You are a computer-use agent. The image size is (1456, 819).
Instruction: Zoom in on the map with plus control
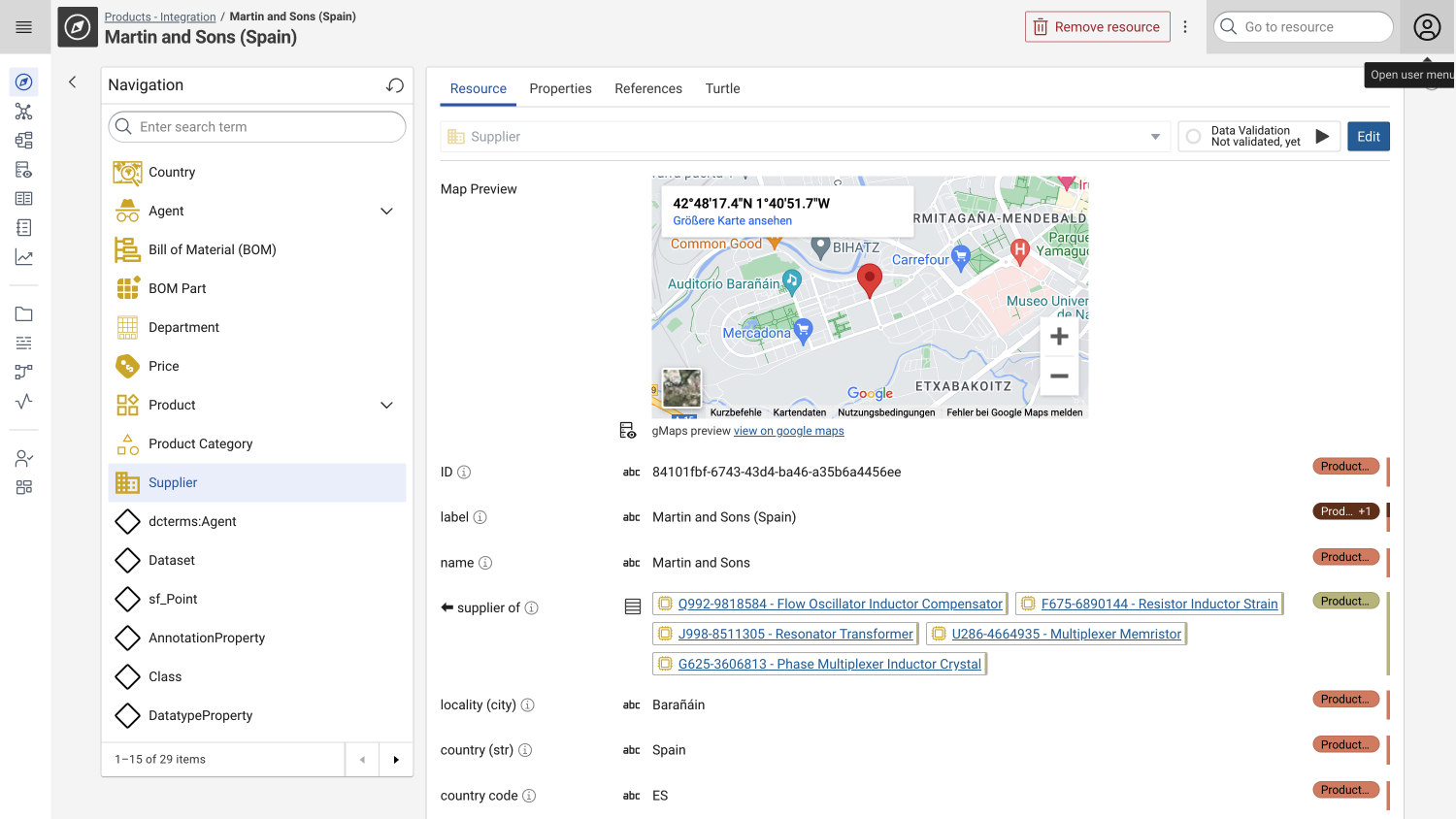click(1058, 336)
